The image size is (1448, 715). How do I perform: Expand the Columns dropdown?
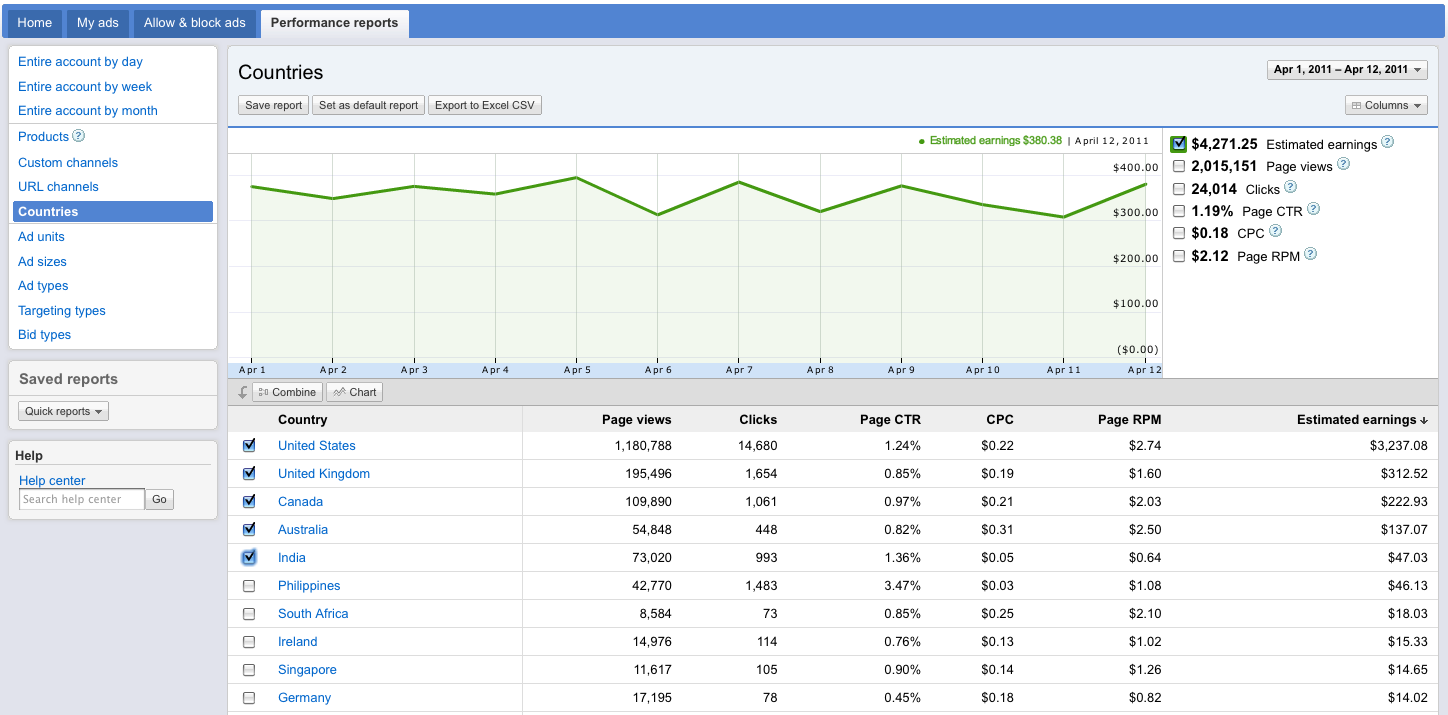tap(1386, 105)
